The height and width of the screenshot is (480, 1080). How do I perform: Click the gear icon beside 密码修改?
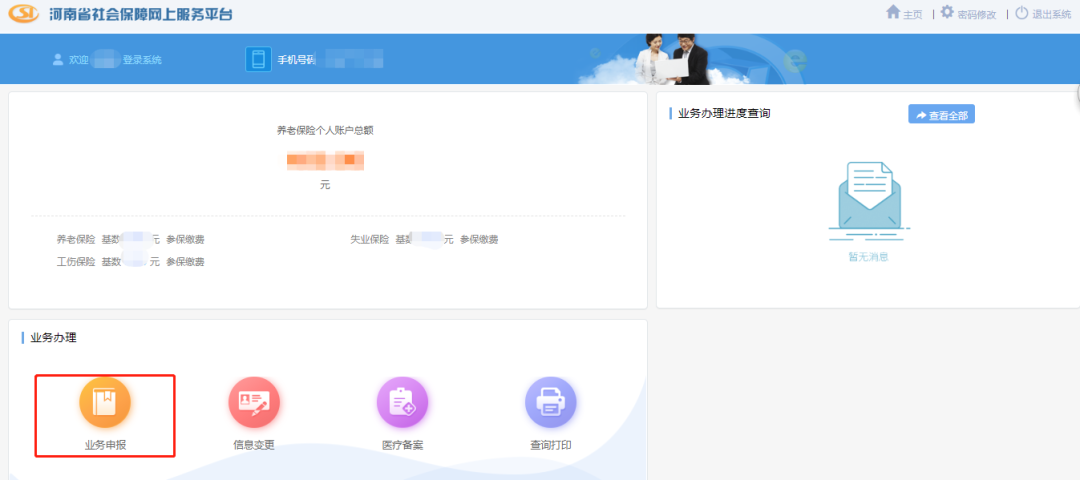coord(948,12)
